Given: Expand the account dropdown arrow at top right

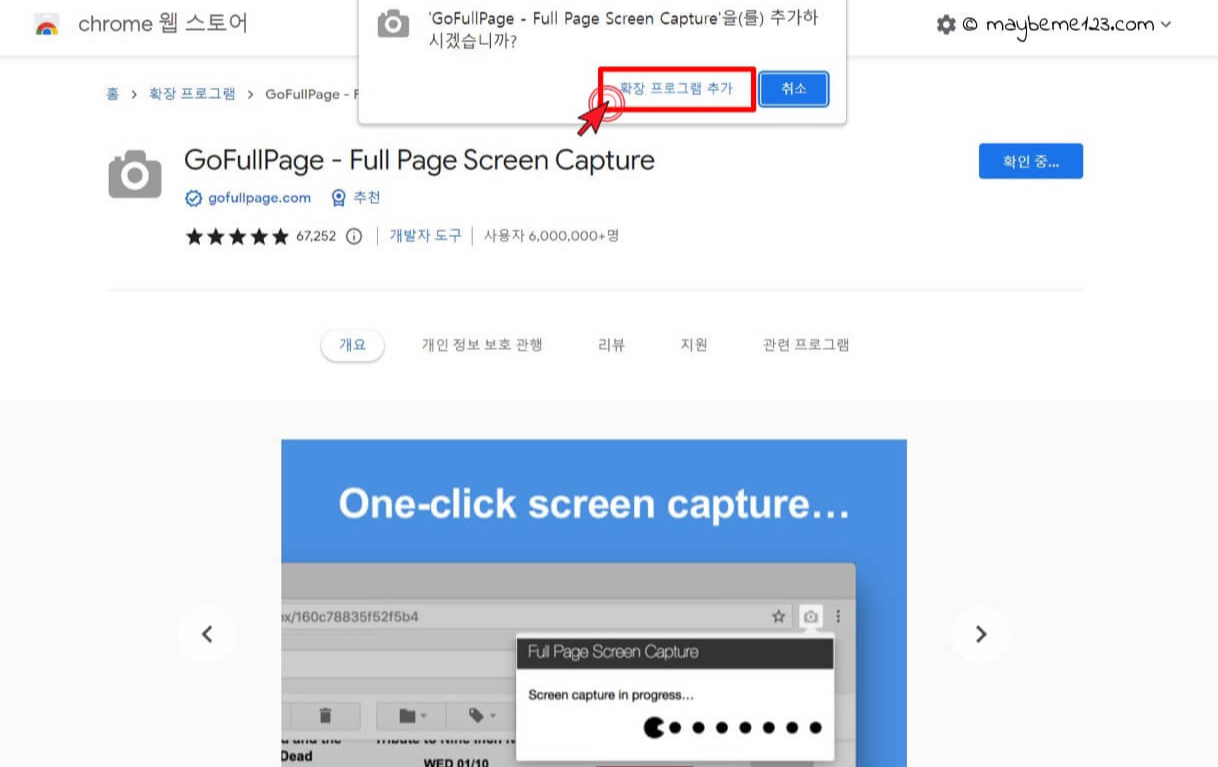Looking at the screenshot, I should 1166,25.
